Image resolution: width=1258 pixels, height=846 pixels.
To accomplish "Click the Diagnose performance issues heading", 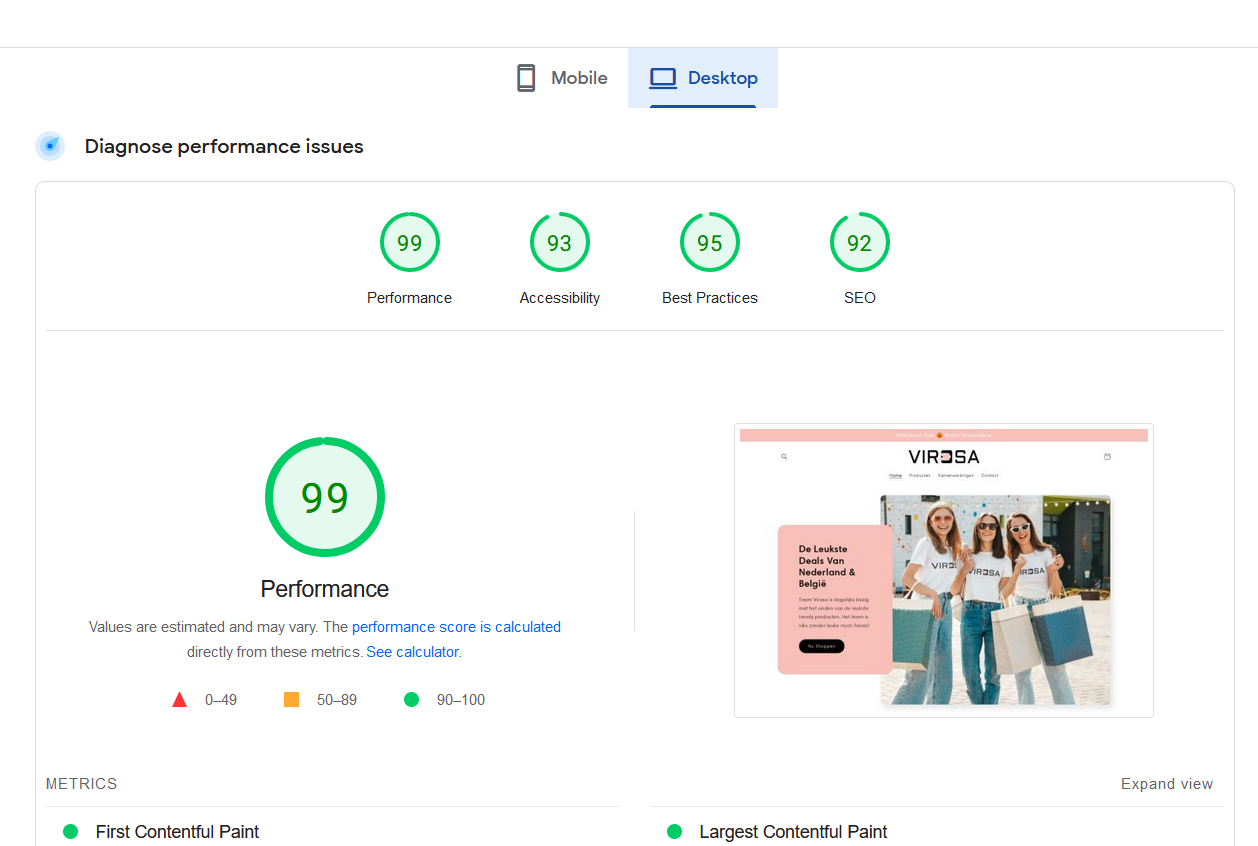I will (224, 146).
